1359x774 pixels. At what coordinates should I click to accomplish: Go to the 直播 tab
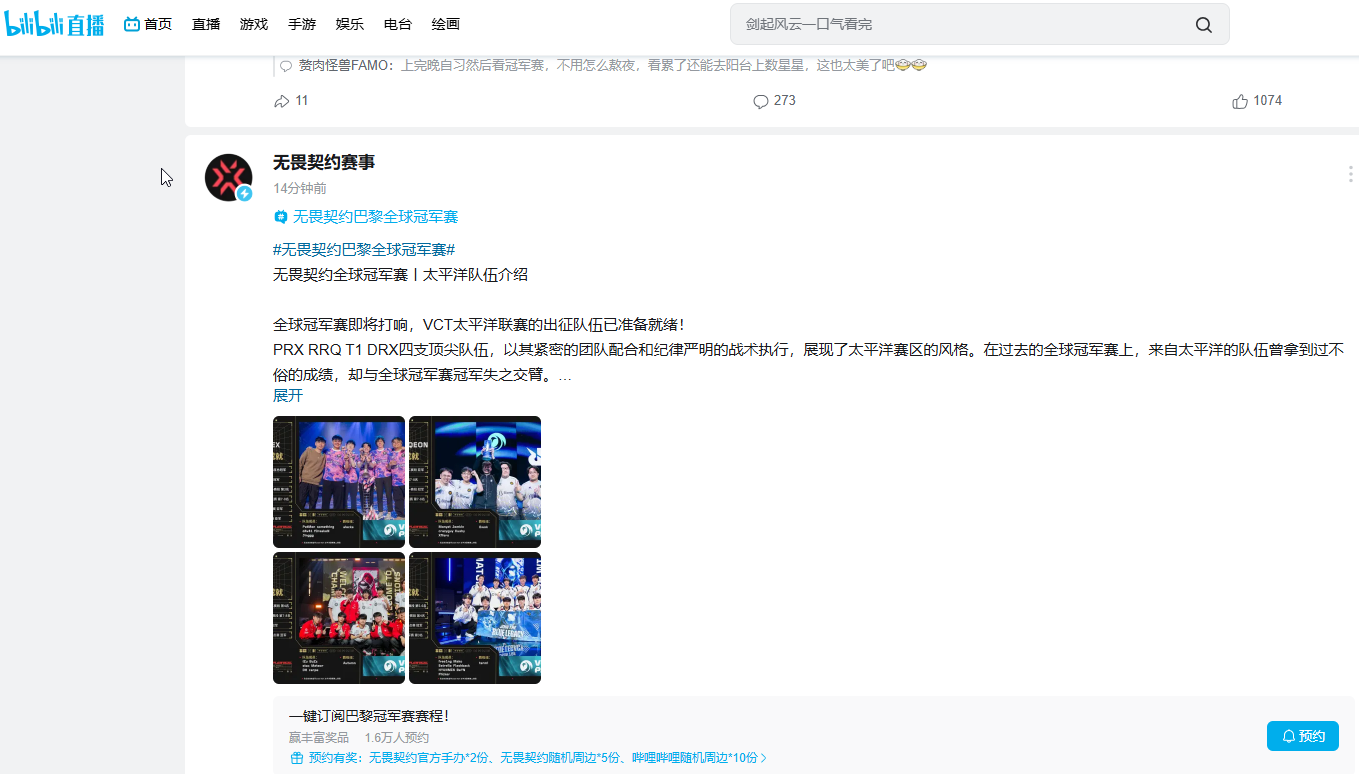(206, 24)
